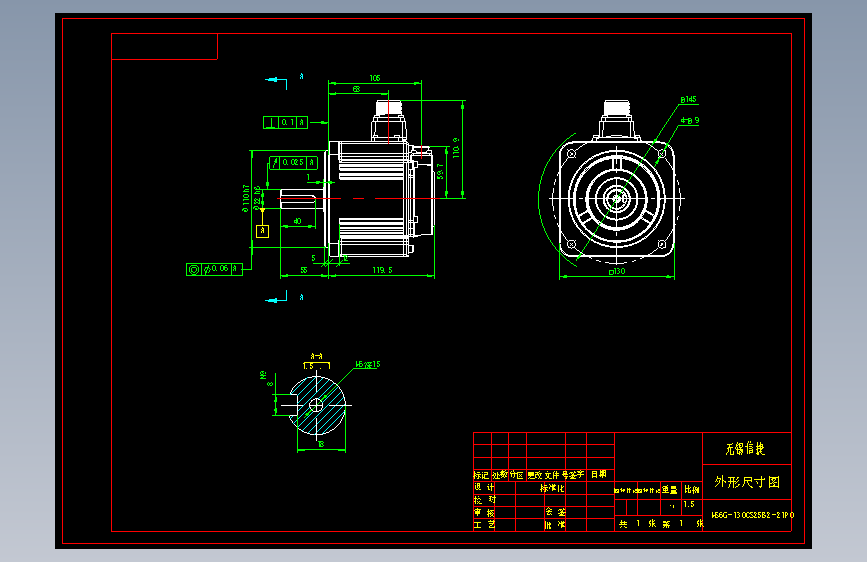Select the 外形尺寸图 drawing title

tap(747, 482)
